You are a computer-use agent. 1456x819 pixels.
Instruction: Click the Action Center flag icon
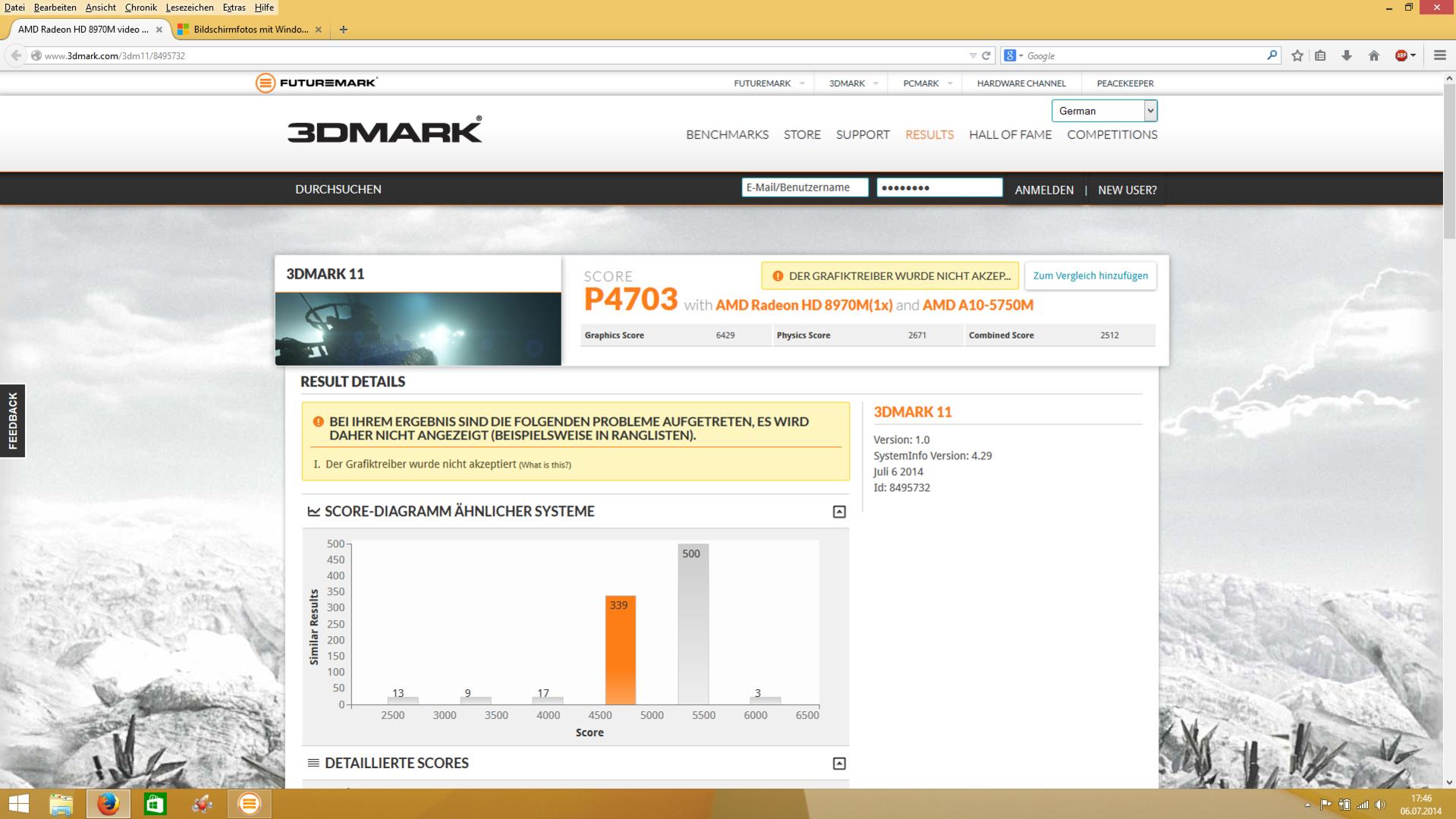pyautogui.click(x=1325, y=805)
